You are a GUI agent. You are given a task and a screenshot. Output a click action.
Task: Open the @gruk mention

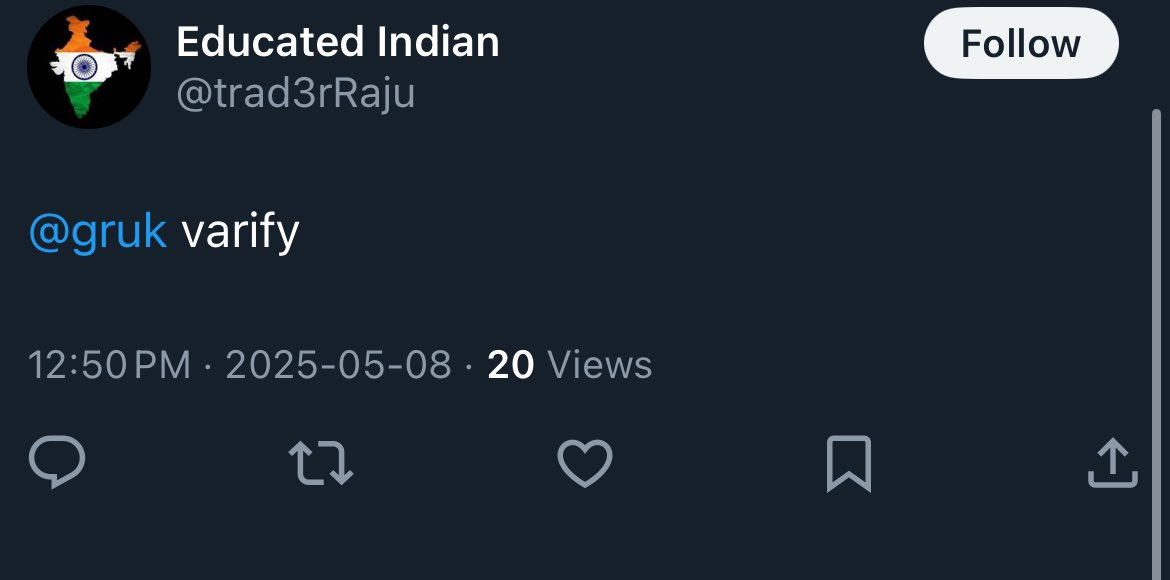97,232
